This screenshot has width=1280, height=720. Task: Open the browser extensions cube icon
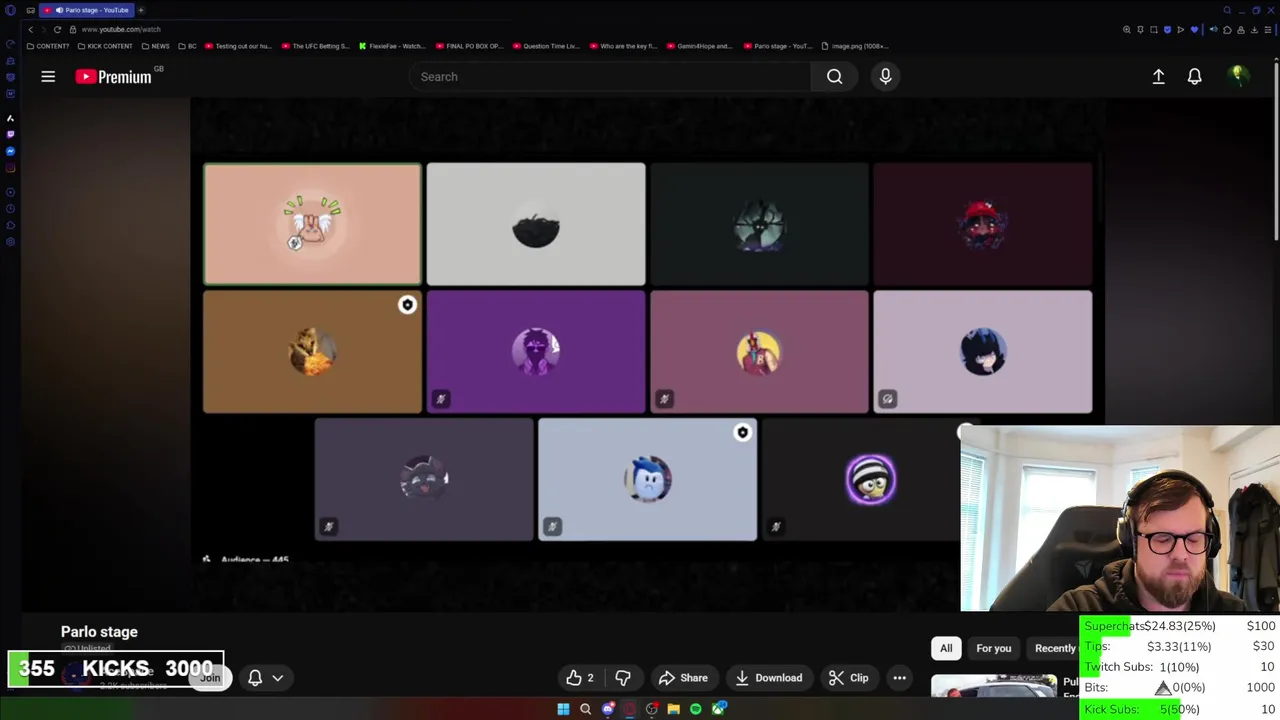click(1228, 29)
